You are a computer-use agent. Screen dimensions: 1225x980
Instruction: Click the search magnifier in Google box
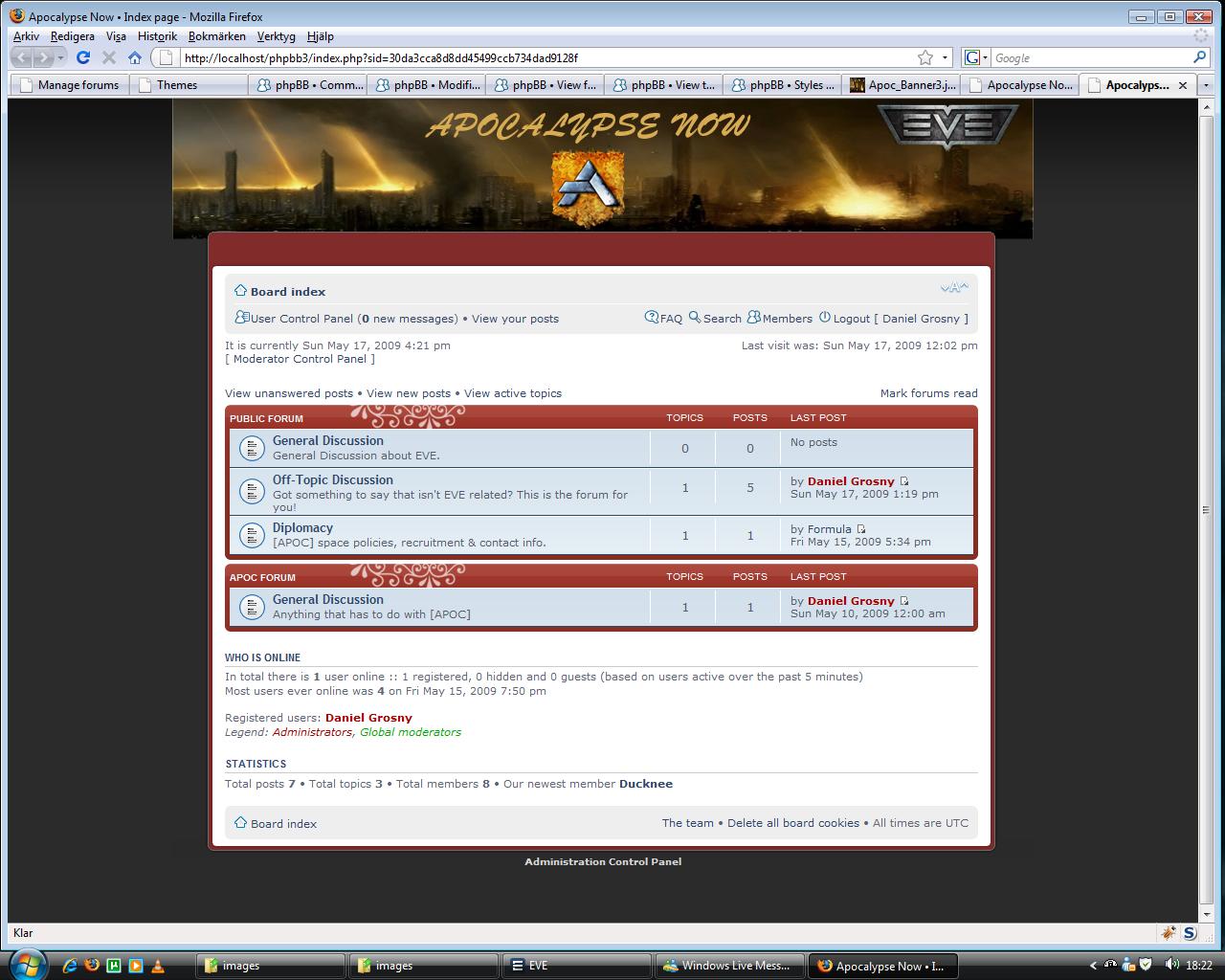pos(1200,57)
